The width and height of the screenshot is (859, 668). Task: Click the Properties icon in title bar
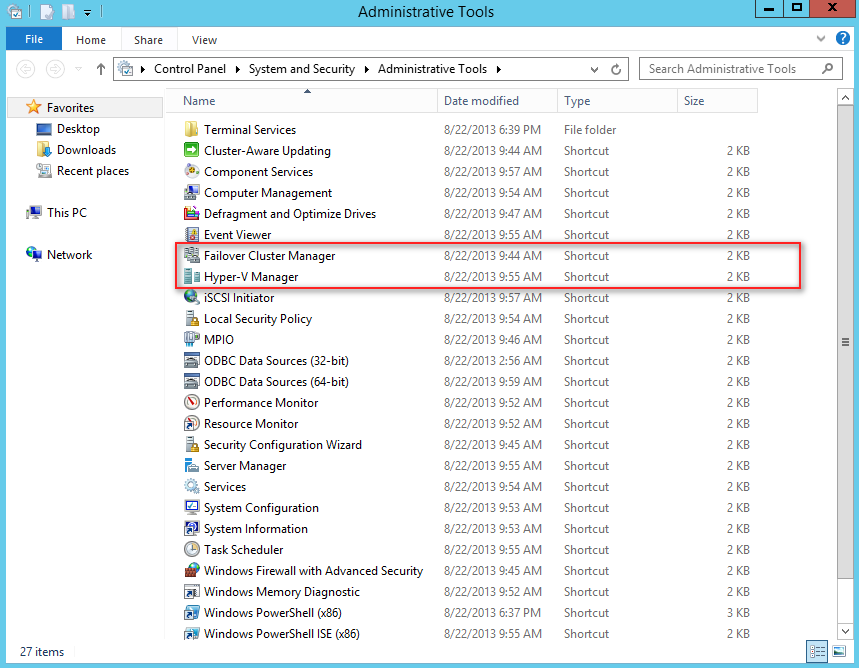point(47,12)
